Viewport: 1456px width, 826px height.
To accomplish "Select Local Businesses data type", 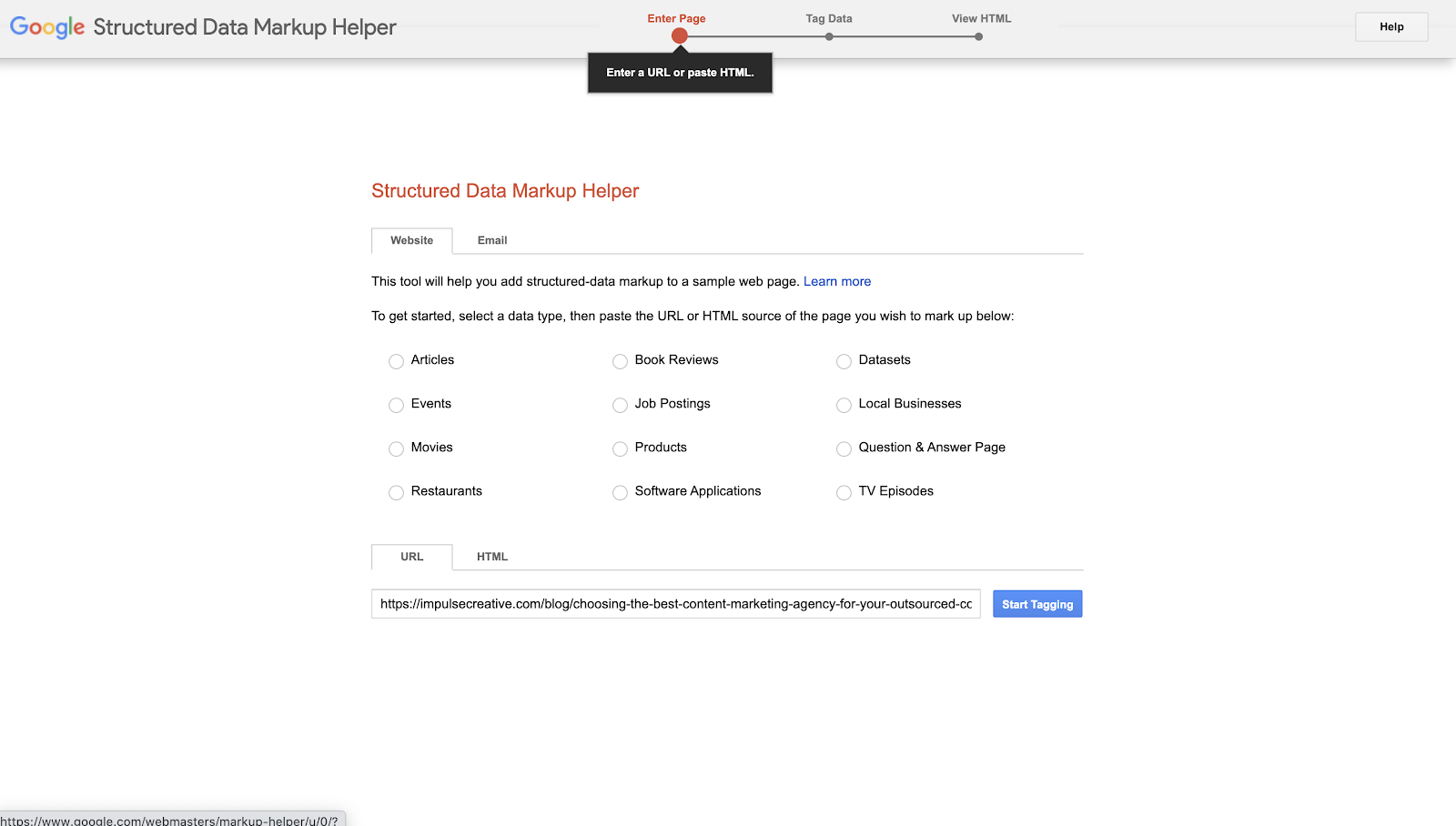I will (x=844, y=405).
